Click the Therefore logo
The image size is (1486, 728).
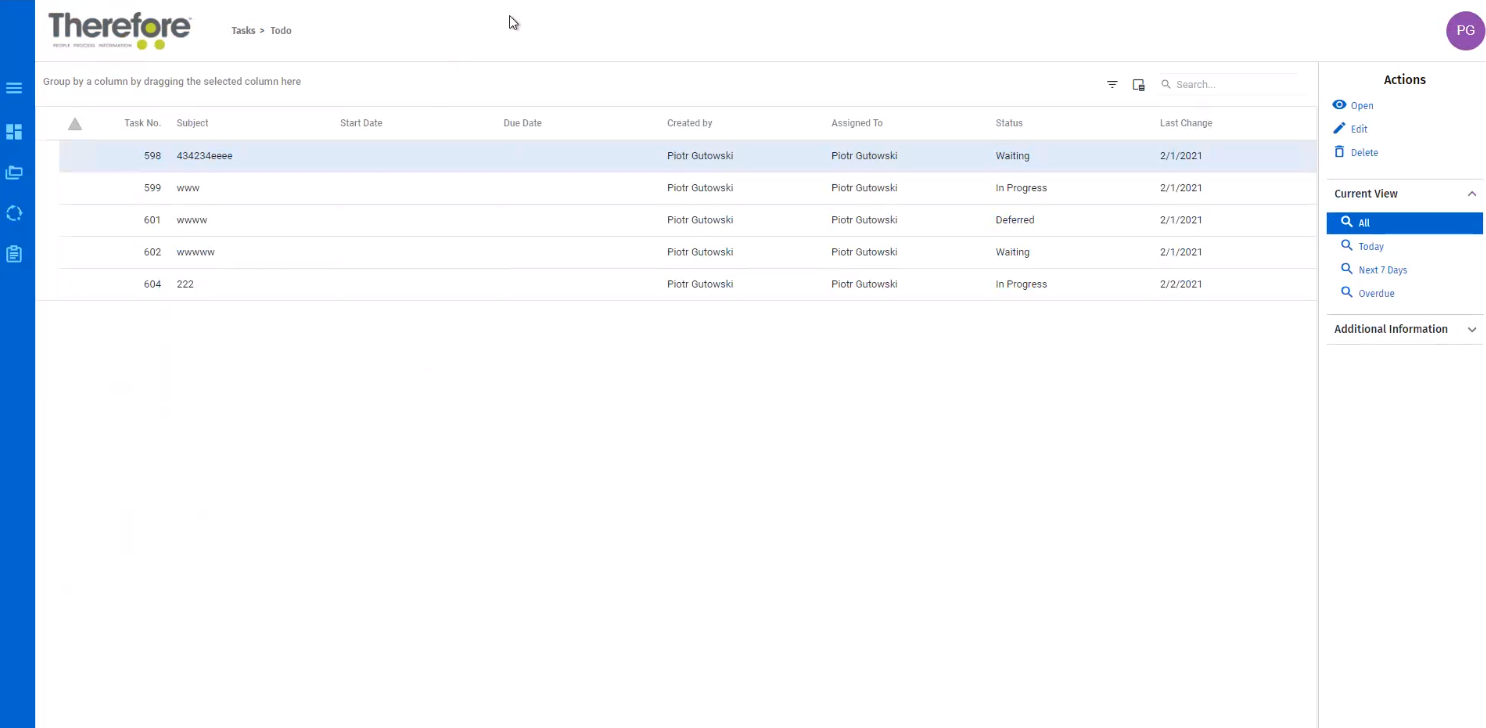click(119, 30)
